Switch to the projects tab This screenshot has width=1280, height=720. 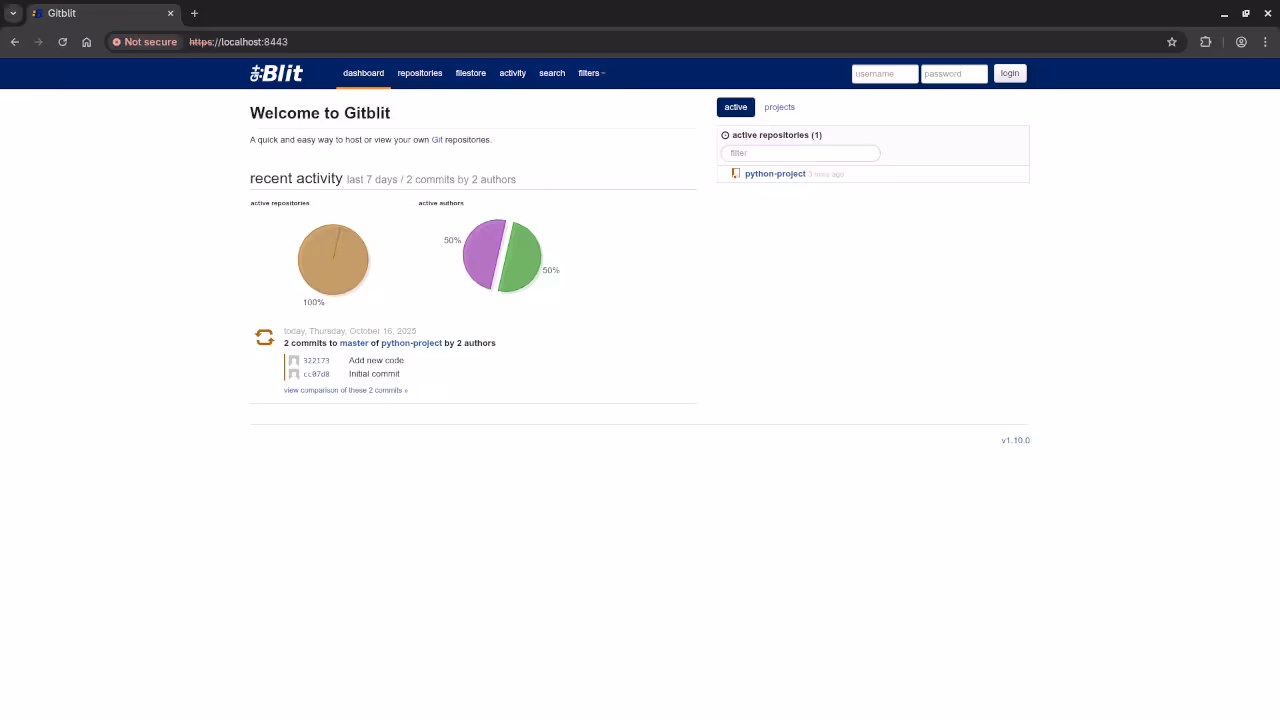(x=779, y=107)
